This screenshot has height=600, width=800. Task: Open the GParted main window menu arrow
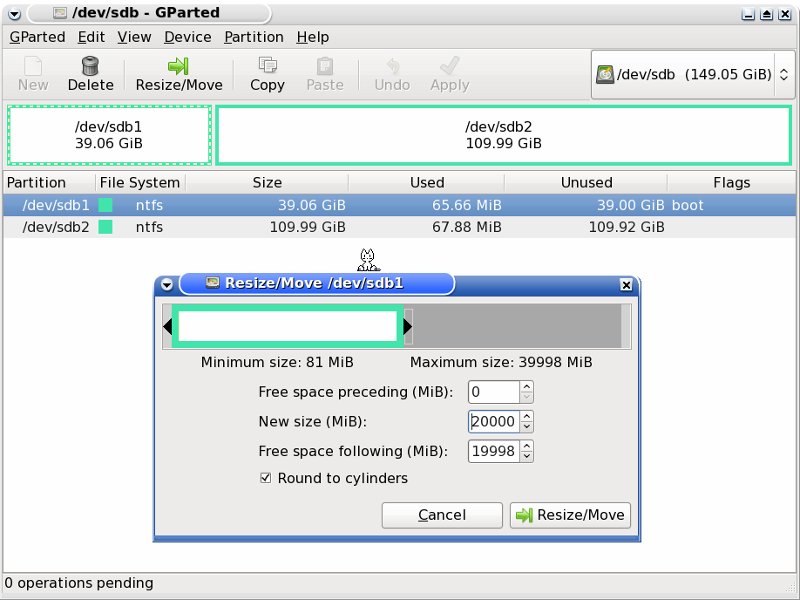14,14
